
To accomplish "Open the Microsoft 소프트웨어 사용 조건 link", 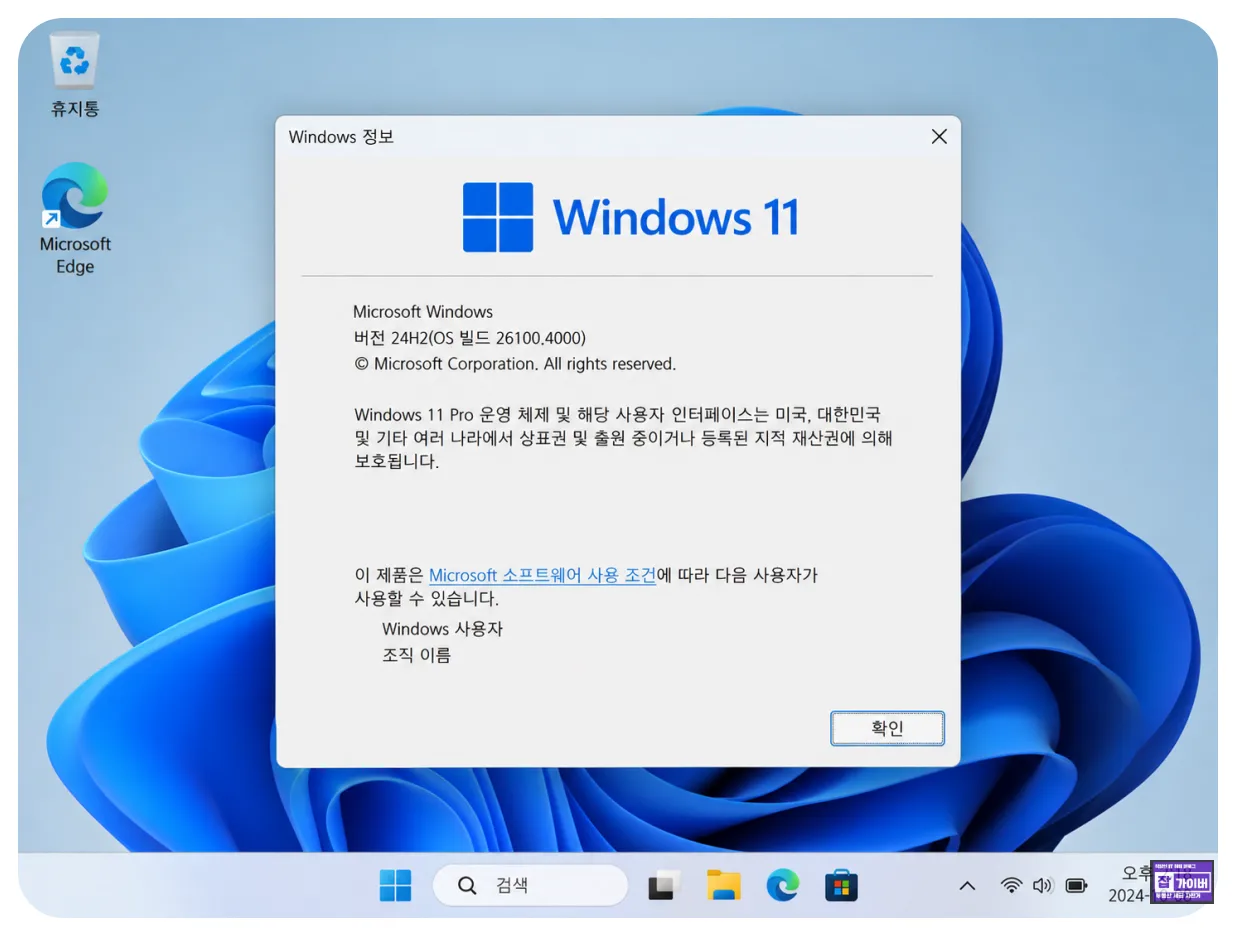I will (x=542, y=575).
